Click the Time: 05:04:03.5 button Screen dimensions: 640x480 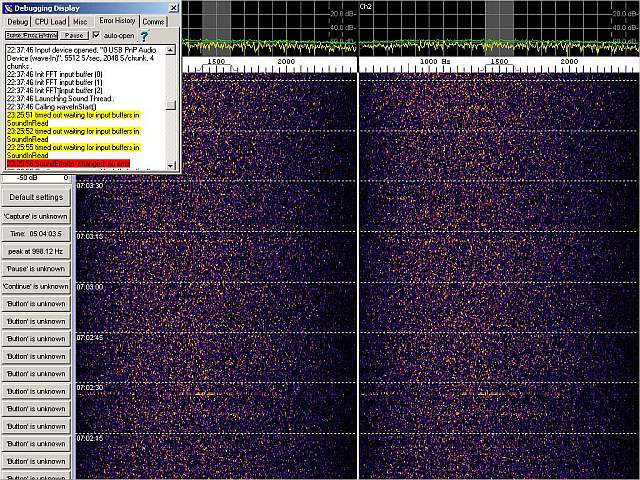tap(36, 233)
